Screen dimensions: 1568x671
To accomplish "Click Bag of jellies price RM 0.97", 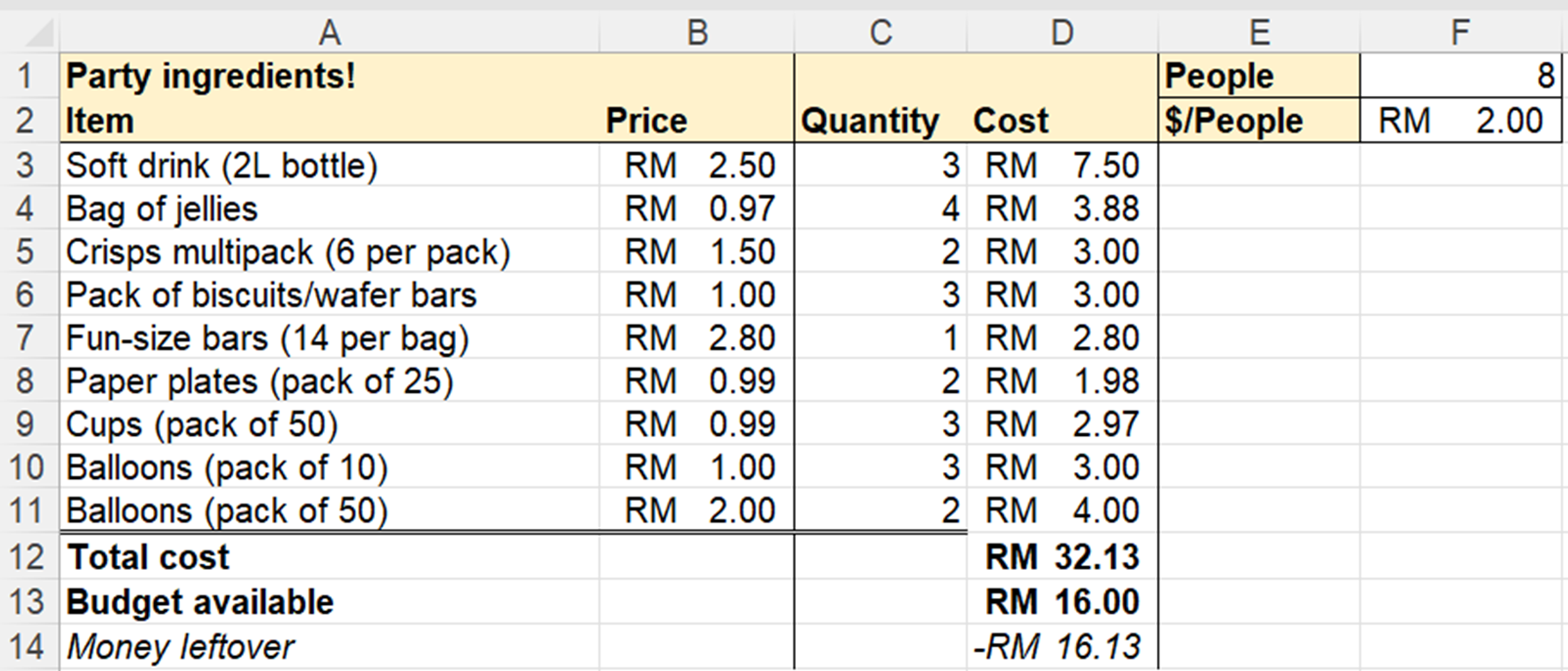I will click(697, 209).
